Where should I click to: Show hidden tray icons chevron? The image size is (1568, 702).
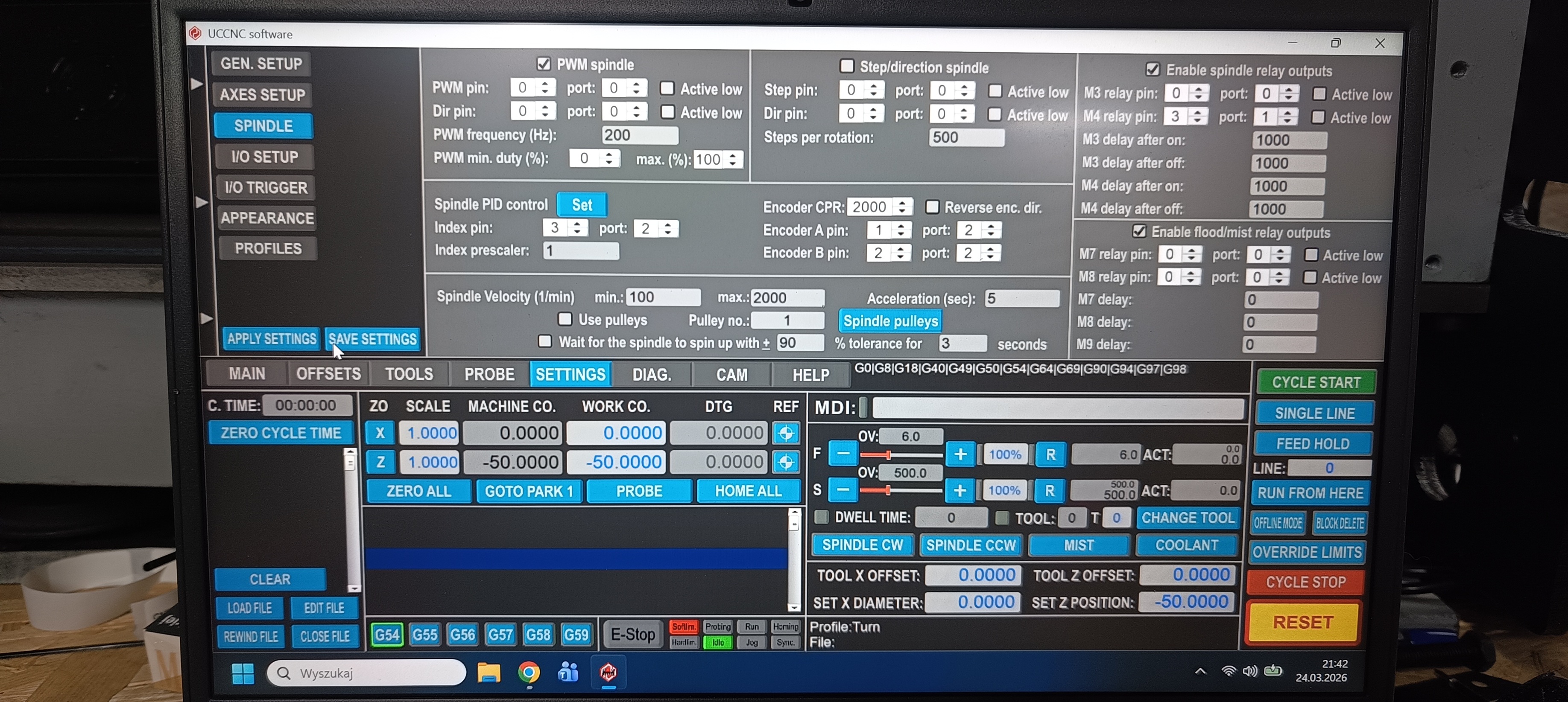point(1200,671)
